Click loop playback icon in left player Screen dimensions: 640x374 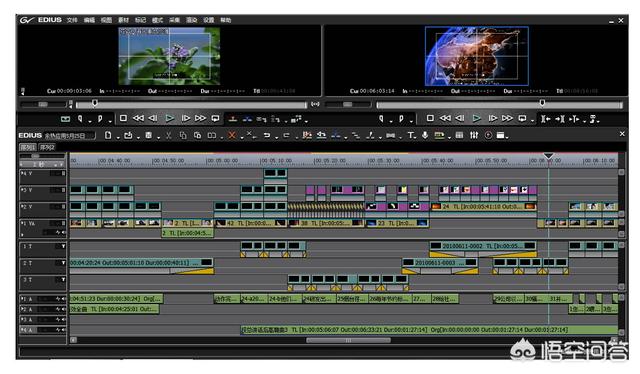pos(215,118)
